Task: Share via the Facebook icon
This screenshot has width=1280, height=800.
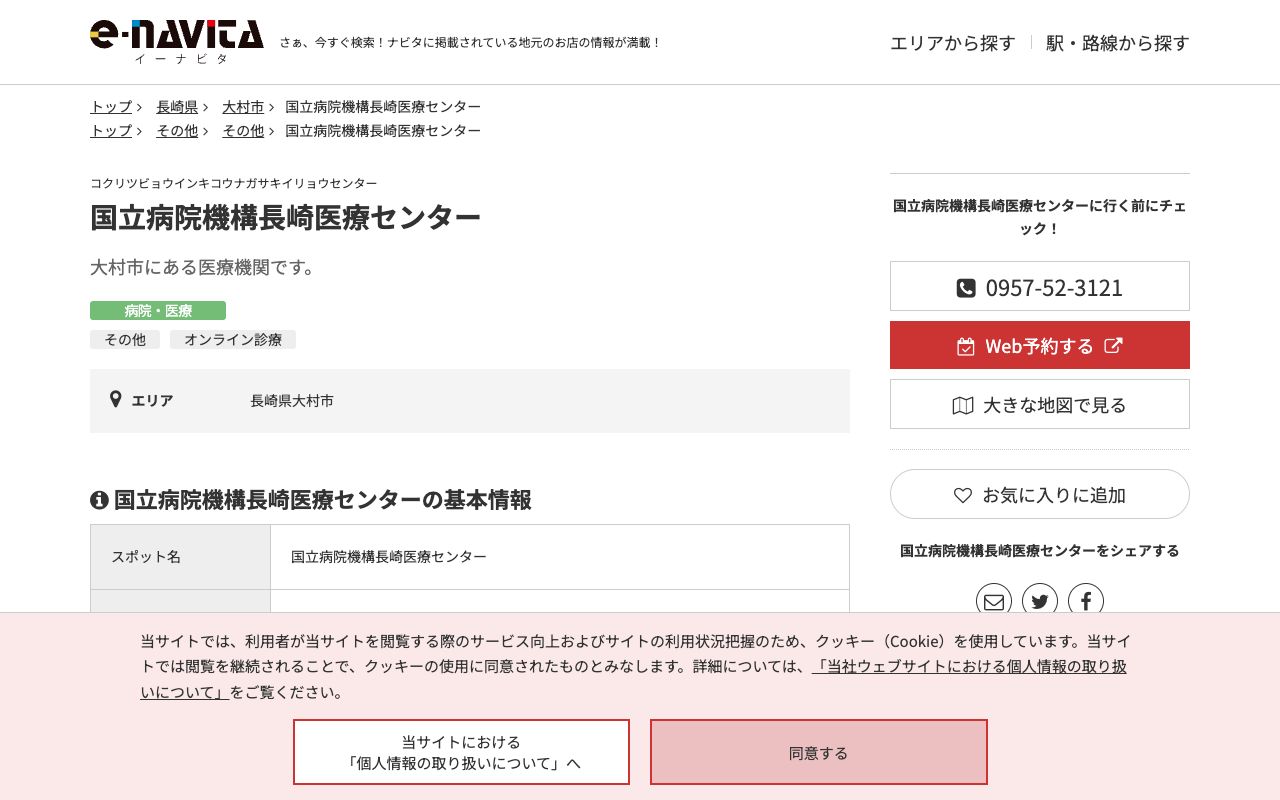Action: pyautogui.click(x=1086, y=601)
